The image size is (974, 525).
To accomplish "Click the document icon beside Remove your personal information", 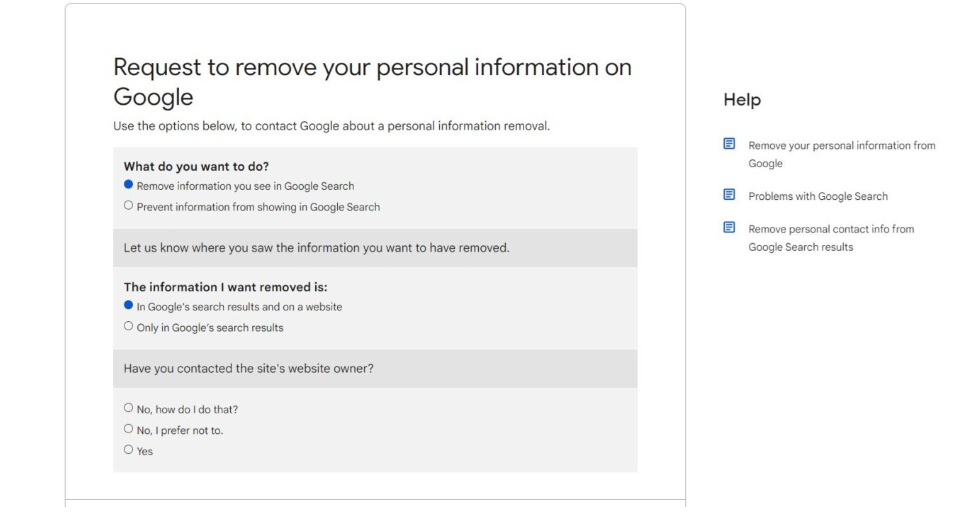I will point(729,144).
